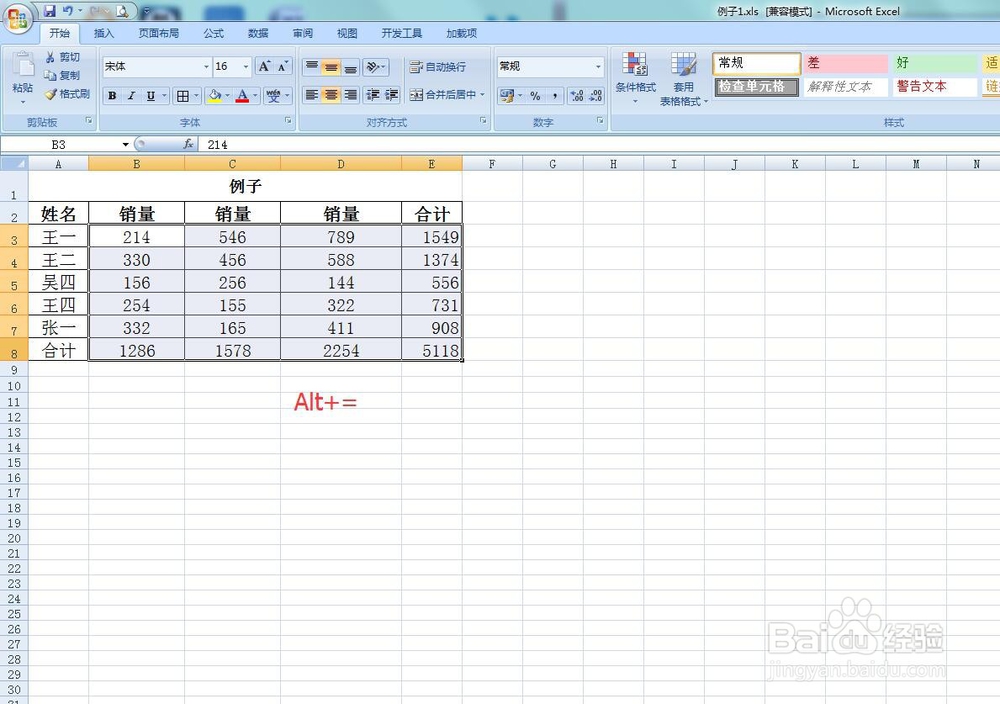Apply bottom vertical alignment

pyautogui.click(x=351, y=66)
